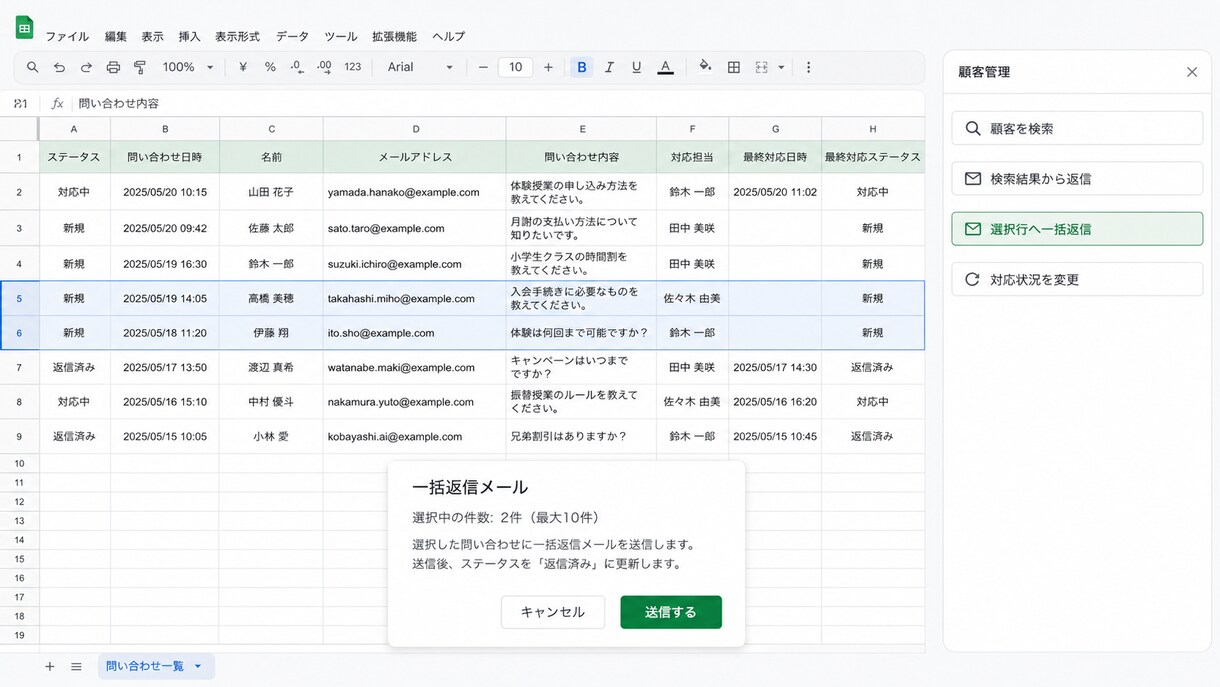
Task: Open the ツール menu
Action: [341, 36]
